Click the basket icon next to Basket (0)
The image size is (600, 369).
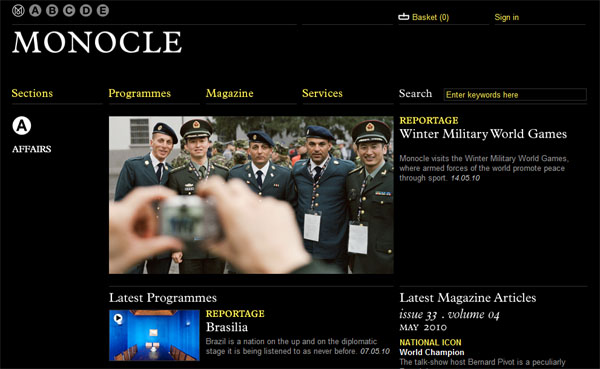[404, 17]
